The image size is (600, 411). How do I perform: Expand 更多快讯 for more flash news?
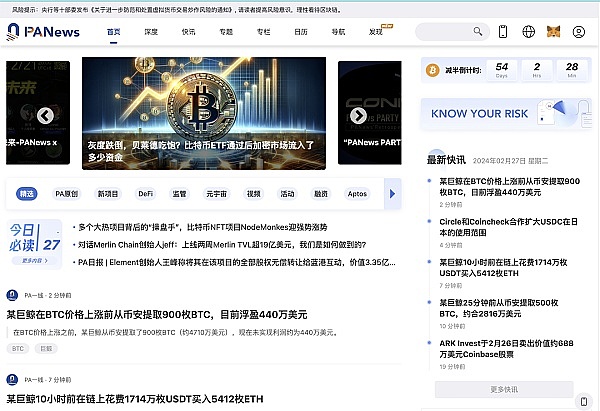point(503,389)
